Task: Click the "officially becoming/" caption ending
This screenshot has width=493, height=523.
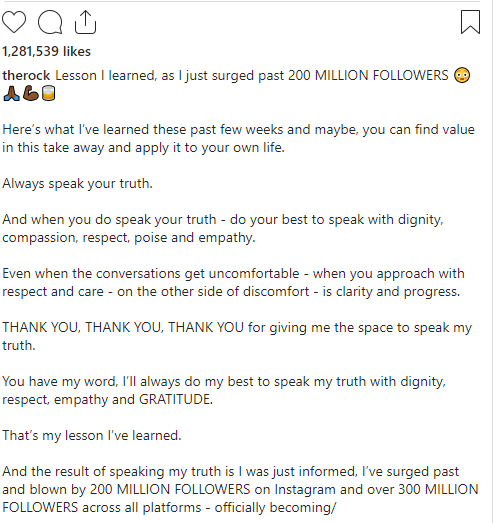Action: (x=276, y=508)
